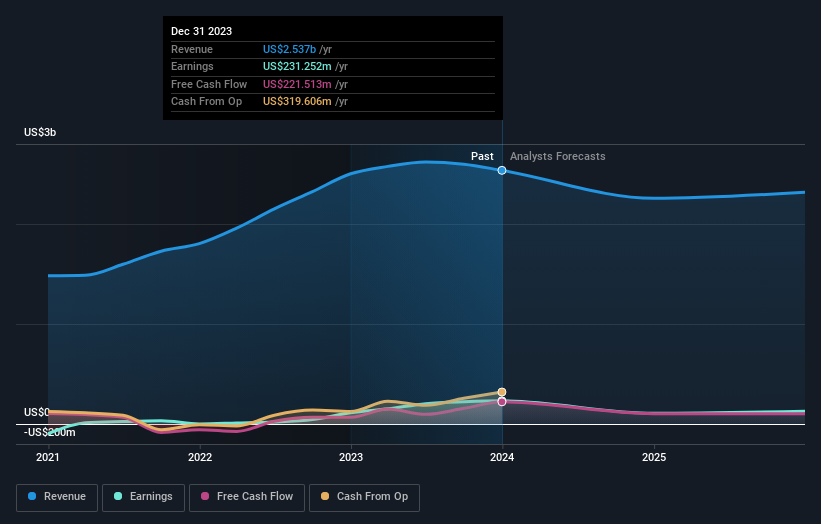Viewport: 821px width, 524px height.
Task: Click the orange Cash From Op legend dot
Action: (x=325, y=496)
